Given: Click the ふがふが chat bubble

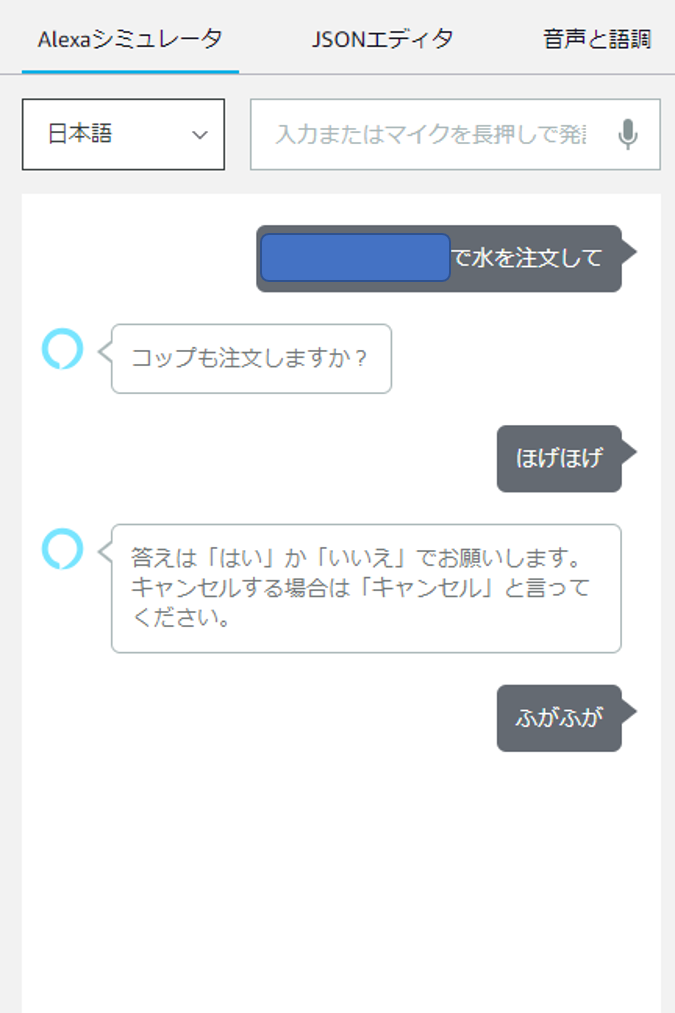Looking at the screenshot, I should [557, 718].
